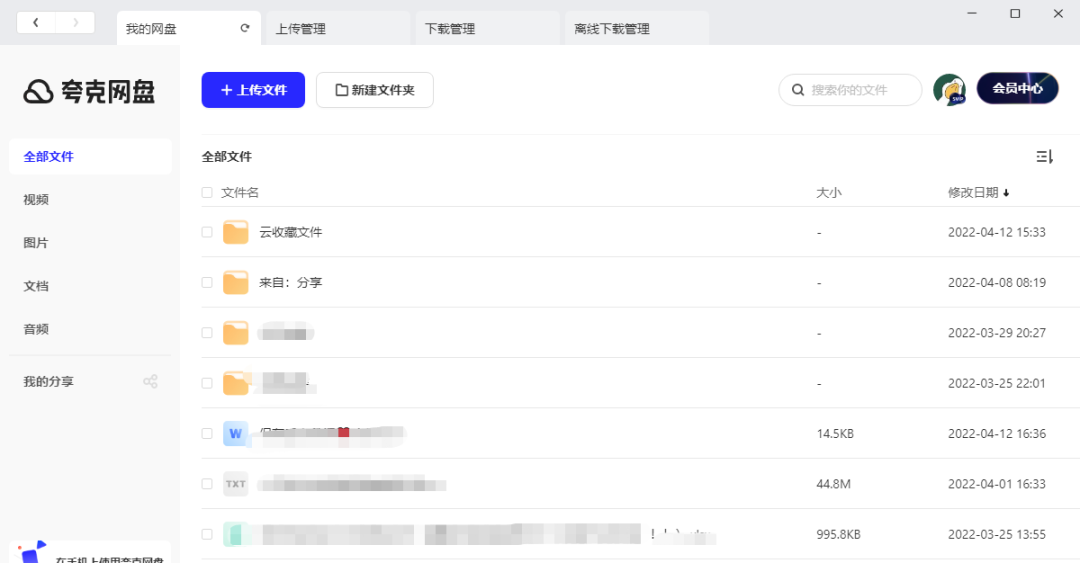Select 全部文件 in the sidebar
This screenshot has height=563, width=1080.
pos(90,156)
